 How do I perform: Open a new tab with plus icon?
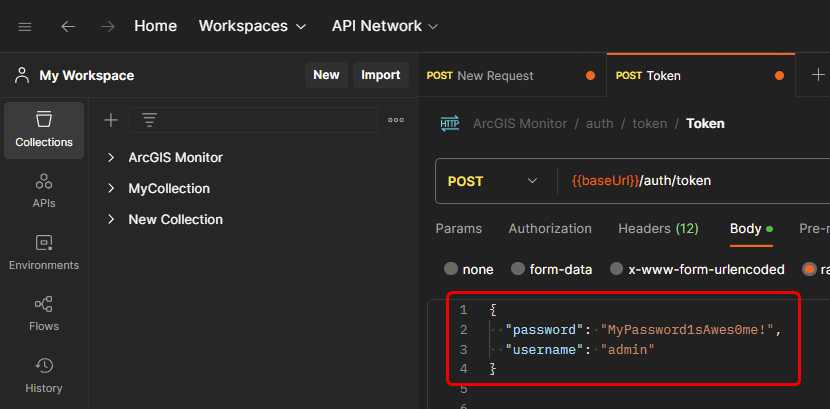(818, 75)
